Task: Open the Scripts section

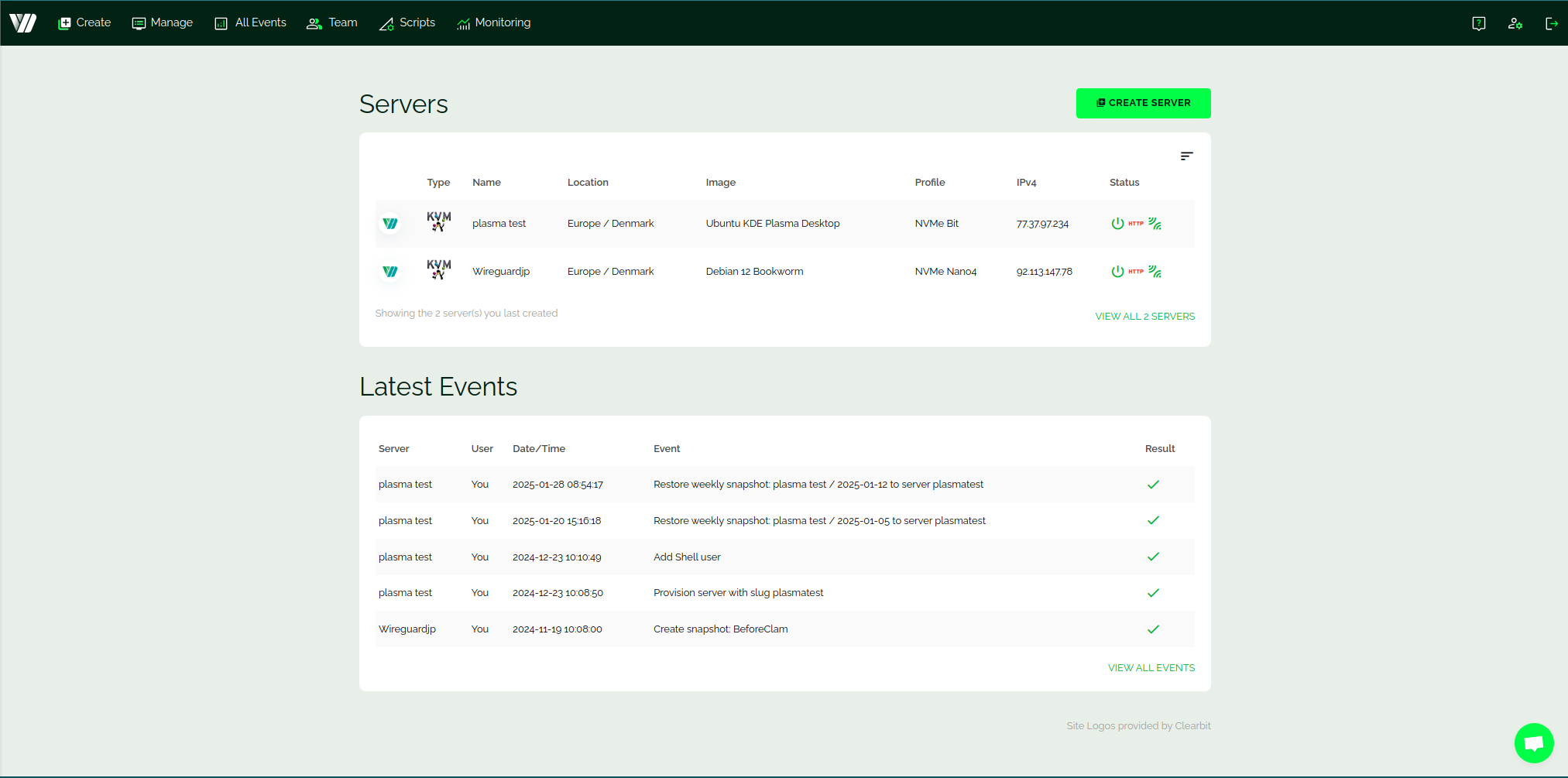Action: point(407,23)
